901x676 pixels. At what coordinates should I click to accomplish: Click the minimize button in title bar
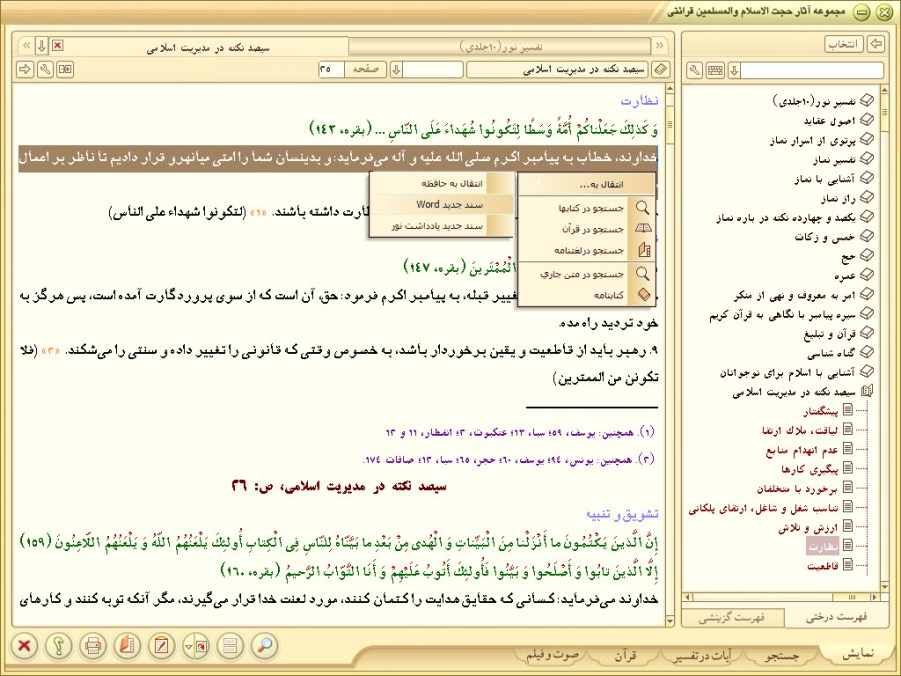861,13
